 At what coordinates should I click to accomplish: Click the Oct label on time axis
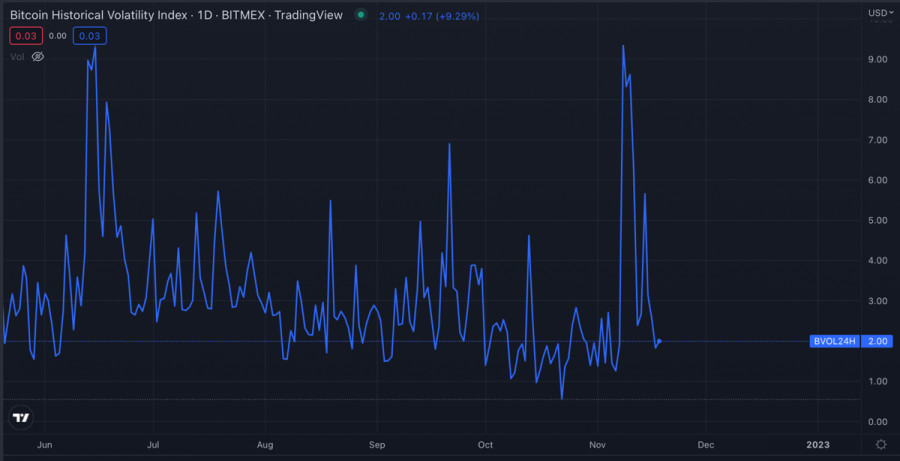[x=485, y=443]
